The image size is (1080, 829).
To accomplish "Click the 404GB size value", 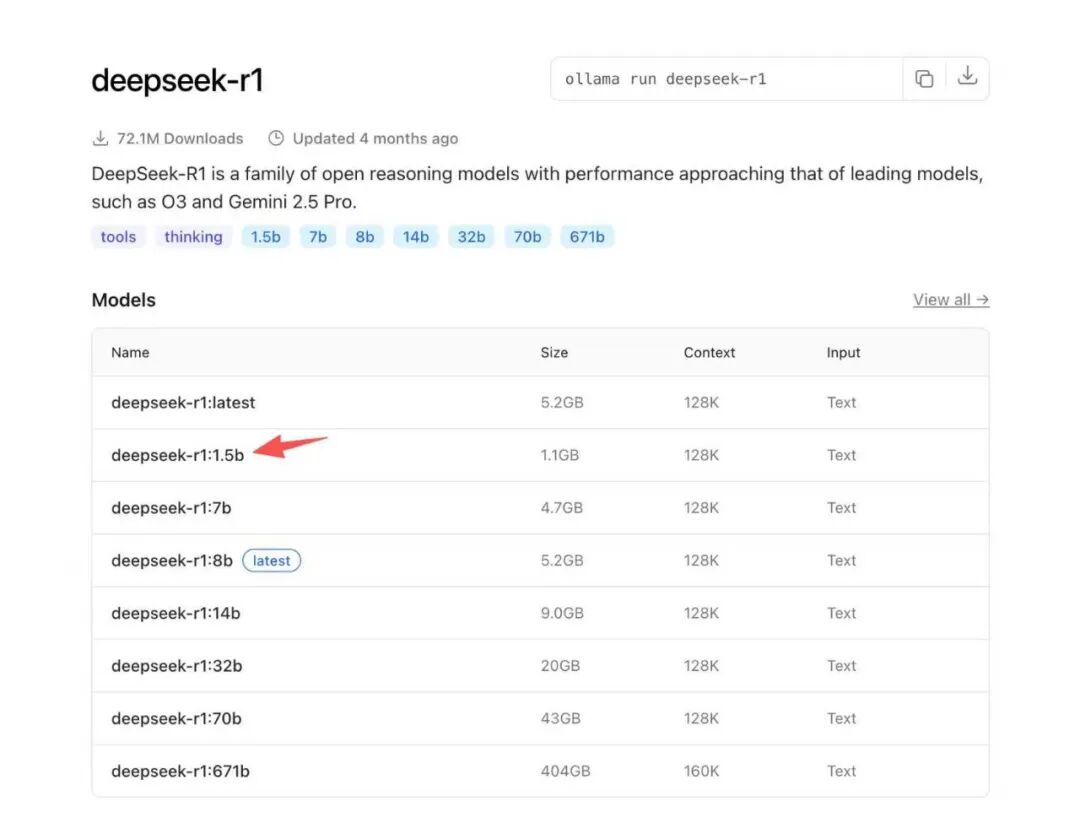I will click(565, 772).
